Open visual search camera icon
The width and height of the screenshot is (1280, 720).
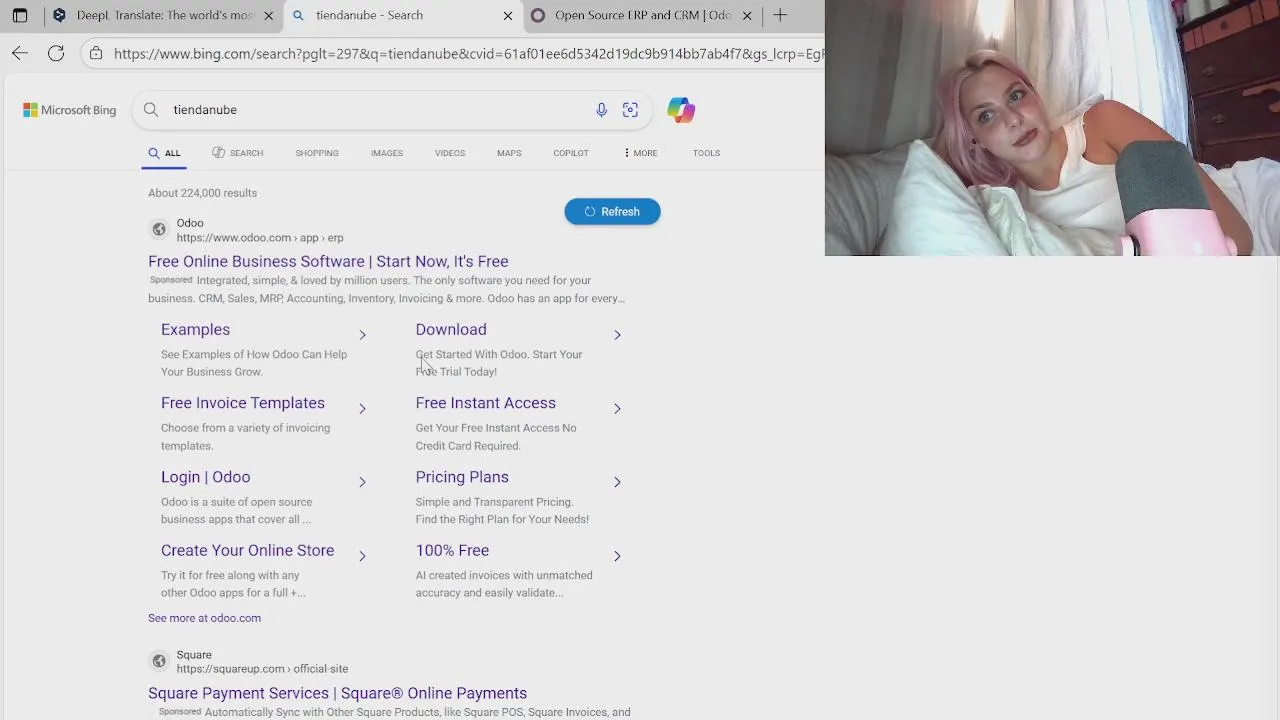[630, 110]
